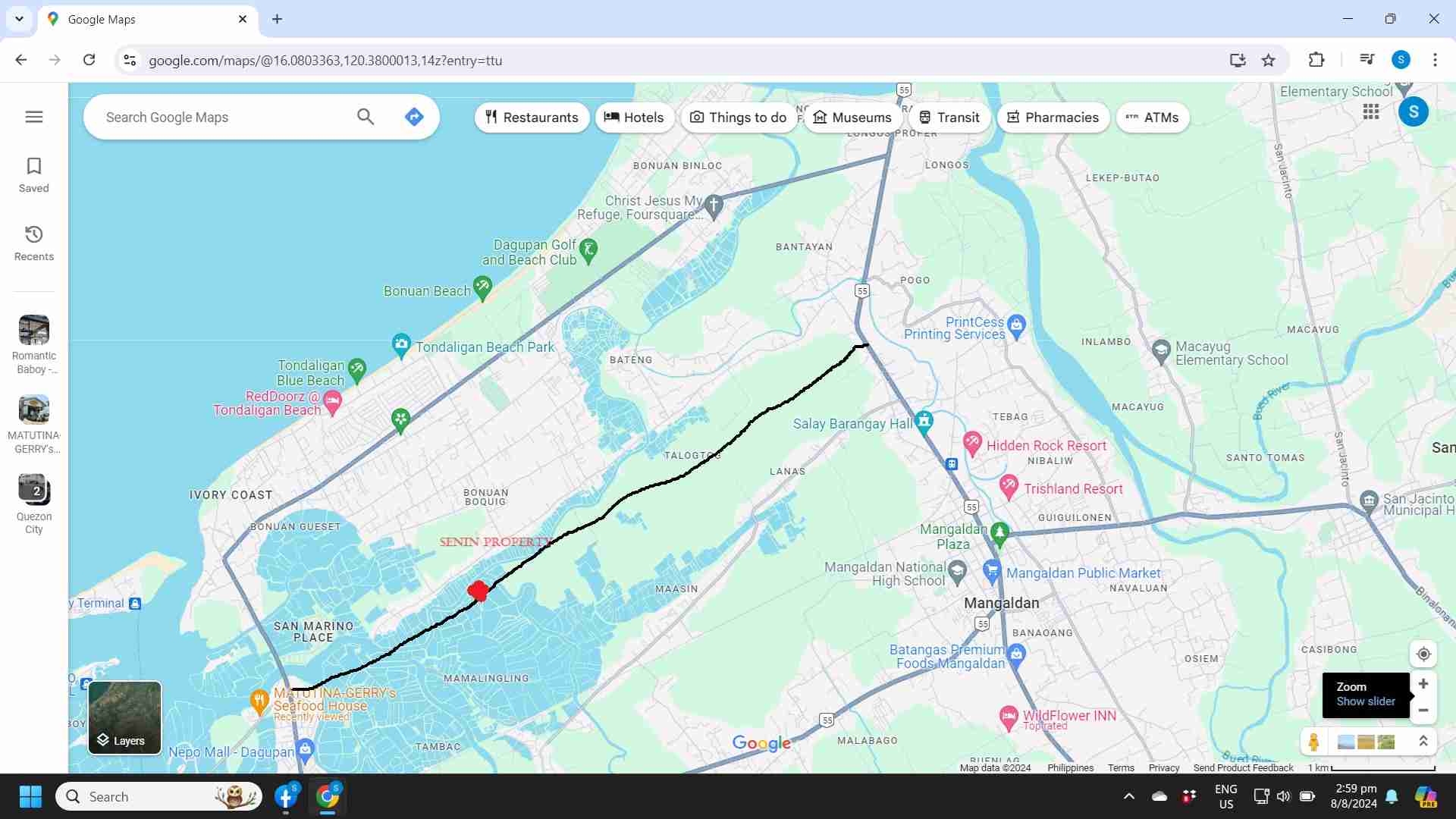Open the Saved places panel

pos(34,175)
